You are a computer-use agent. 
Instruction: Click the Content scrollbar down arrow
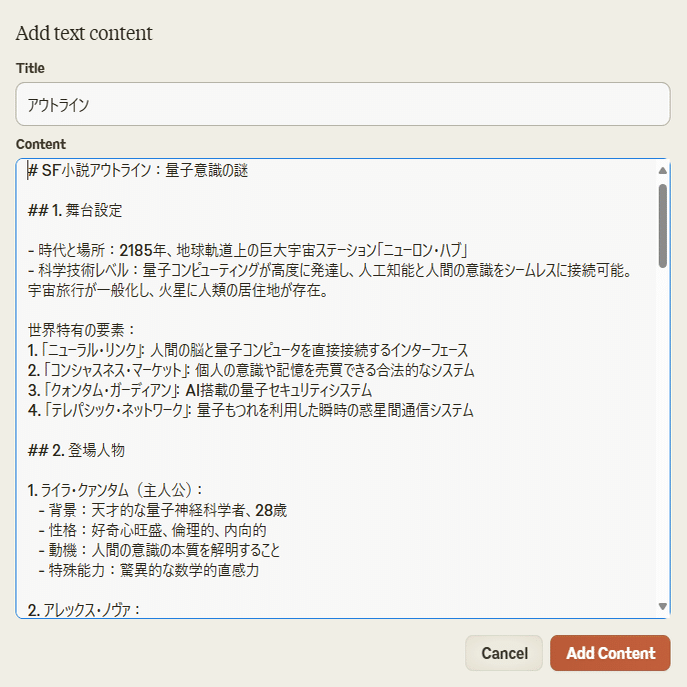[x=662, y=606]
